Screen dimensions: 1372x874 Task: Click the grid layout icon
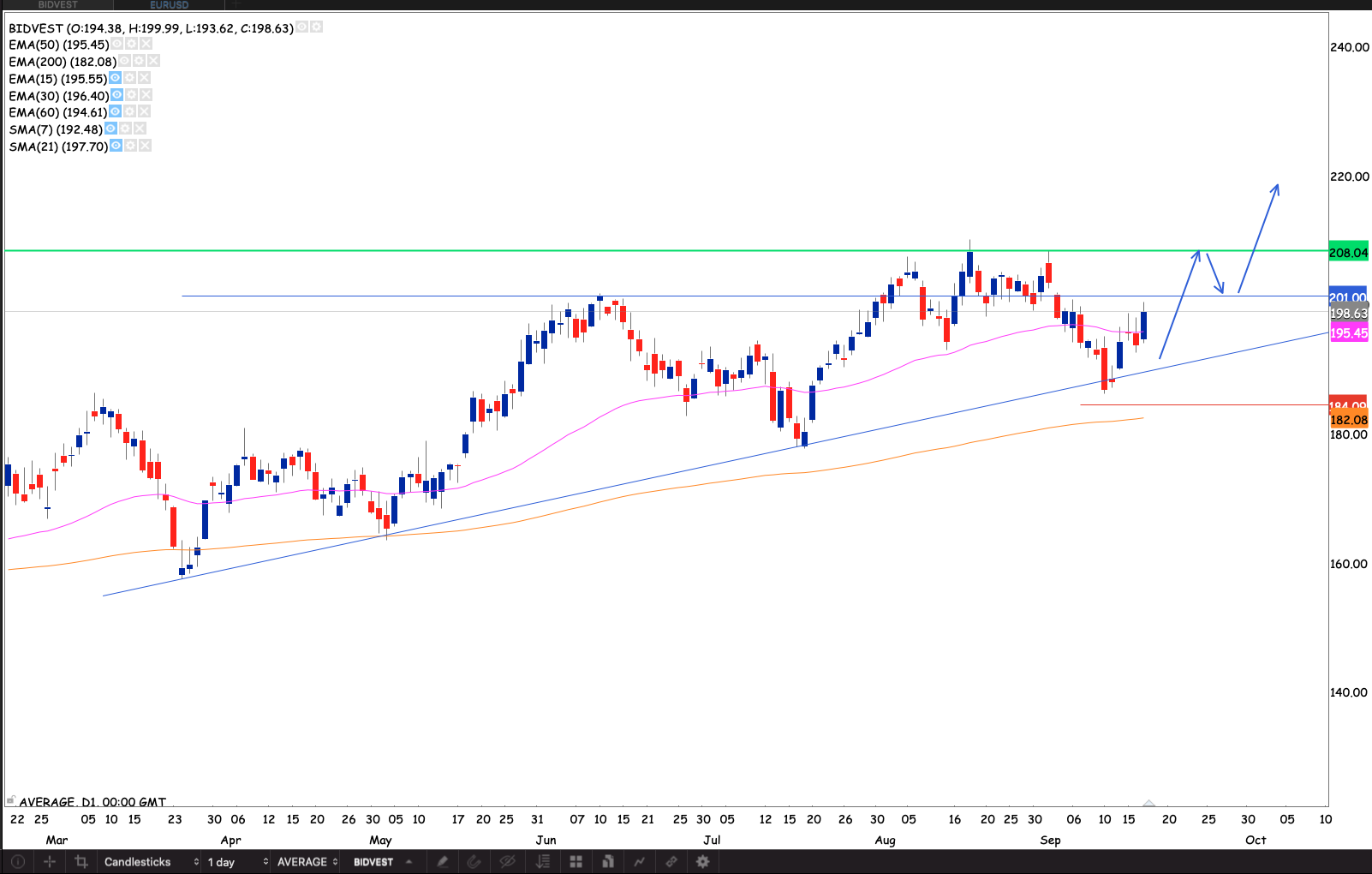(x=576, y=862)
